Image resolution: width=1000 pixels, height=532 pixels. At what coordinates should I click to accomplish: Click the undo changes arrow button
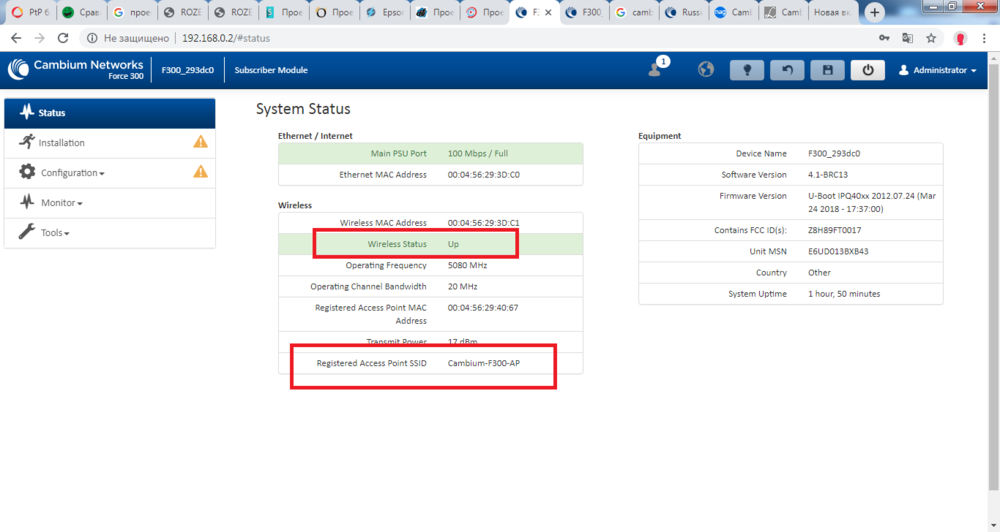tap(788, 70)
